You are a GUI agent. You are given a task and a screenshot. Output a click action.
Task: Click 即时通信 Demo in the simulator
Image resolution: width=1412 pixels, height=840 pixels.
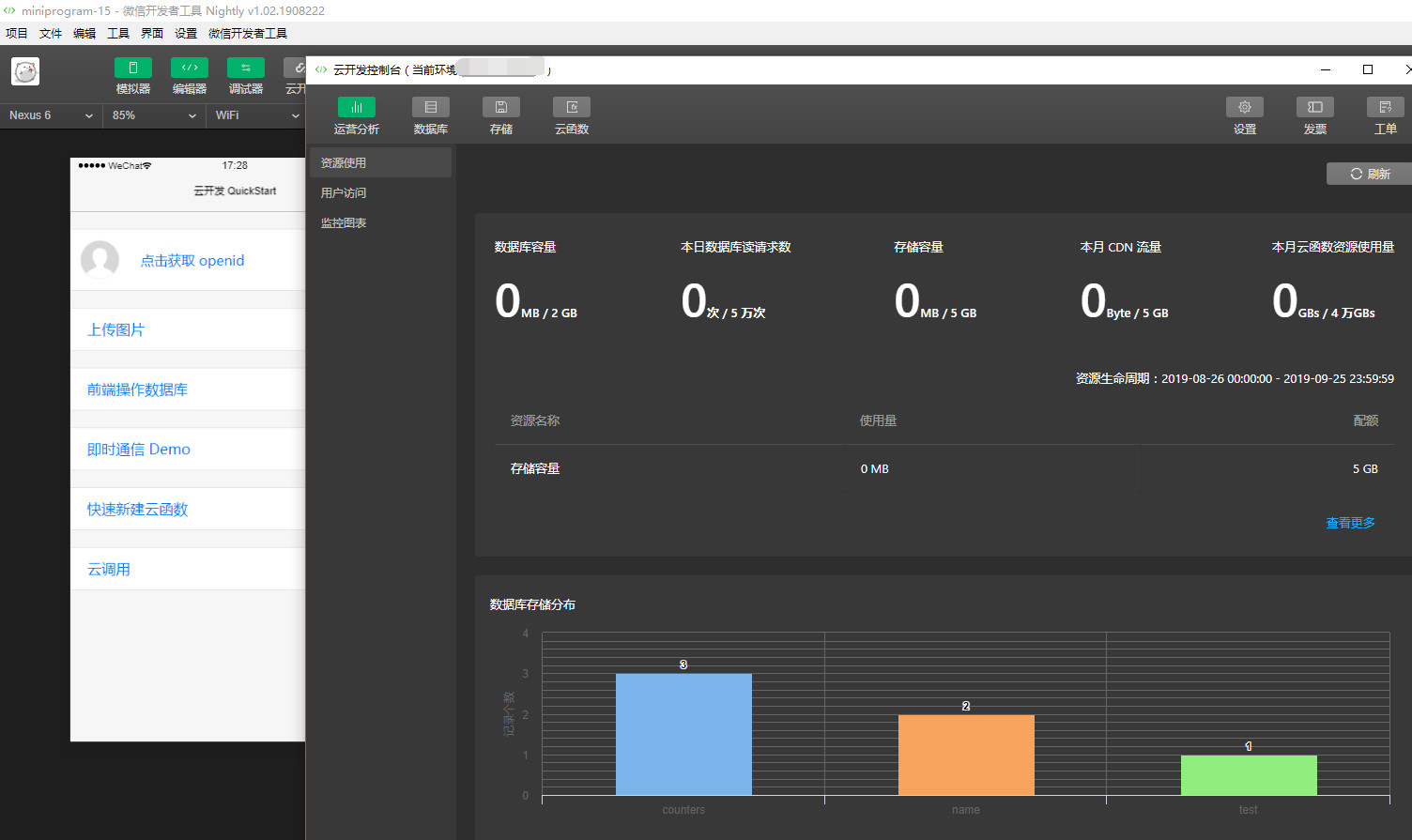138,450
